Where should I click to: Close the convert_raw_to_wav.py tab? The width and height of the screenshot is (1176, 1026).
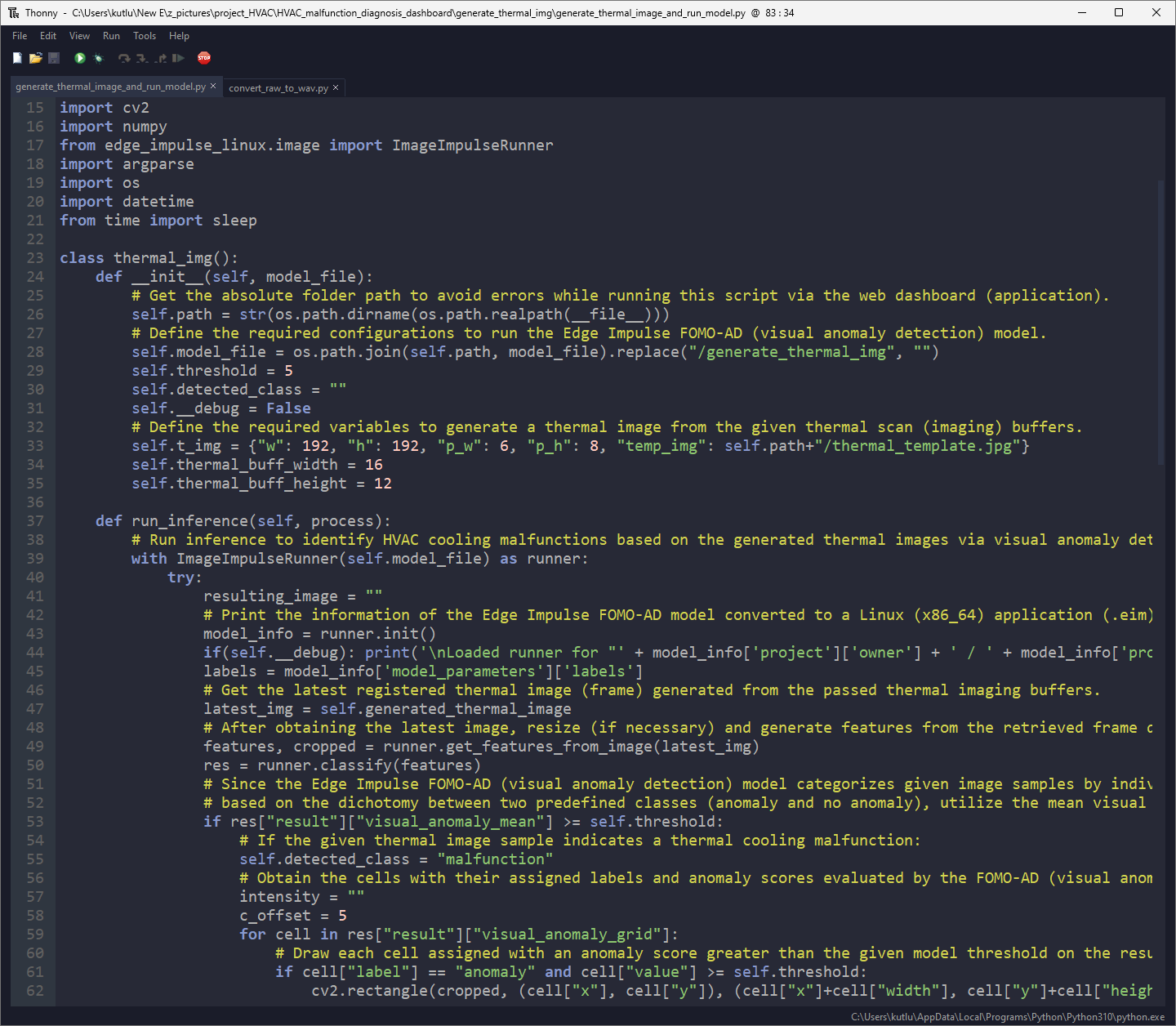tap(336, 88)
